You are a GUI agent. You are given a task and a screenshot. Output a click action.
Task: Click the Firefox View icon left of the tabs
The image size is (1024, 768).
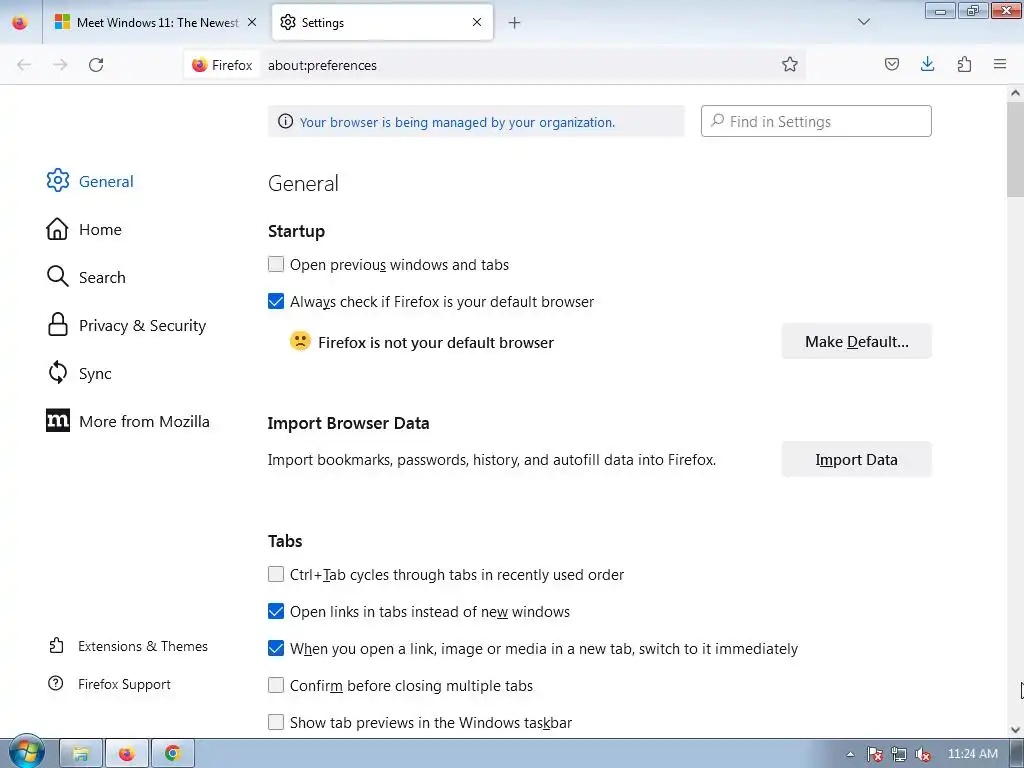20,23
